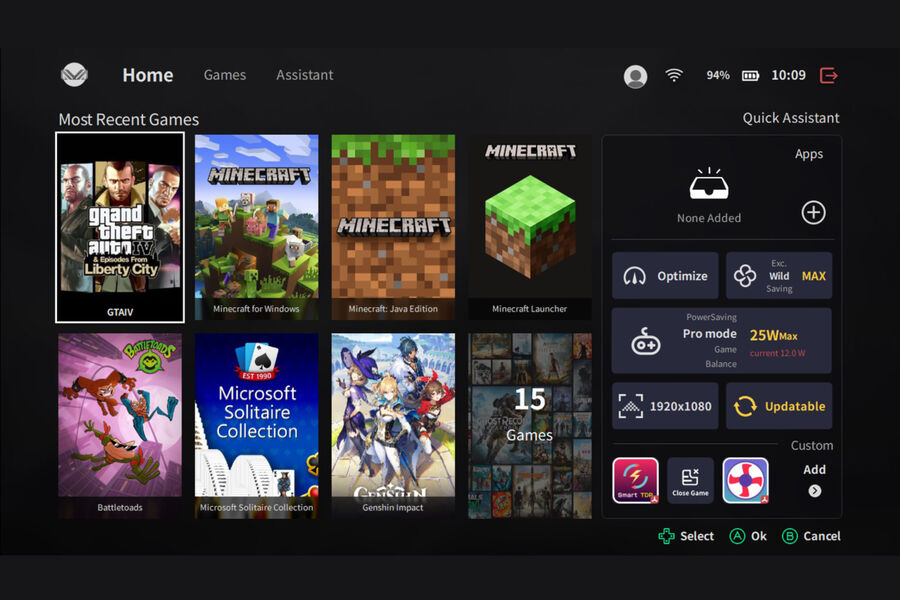Click the red exit icon
Viewport: 900px width, 600px height.
[x=828, y=75]
